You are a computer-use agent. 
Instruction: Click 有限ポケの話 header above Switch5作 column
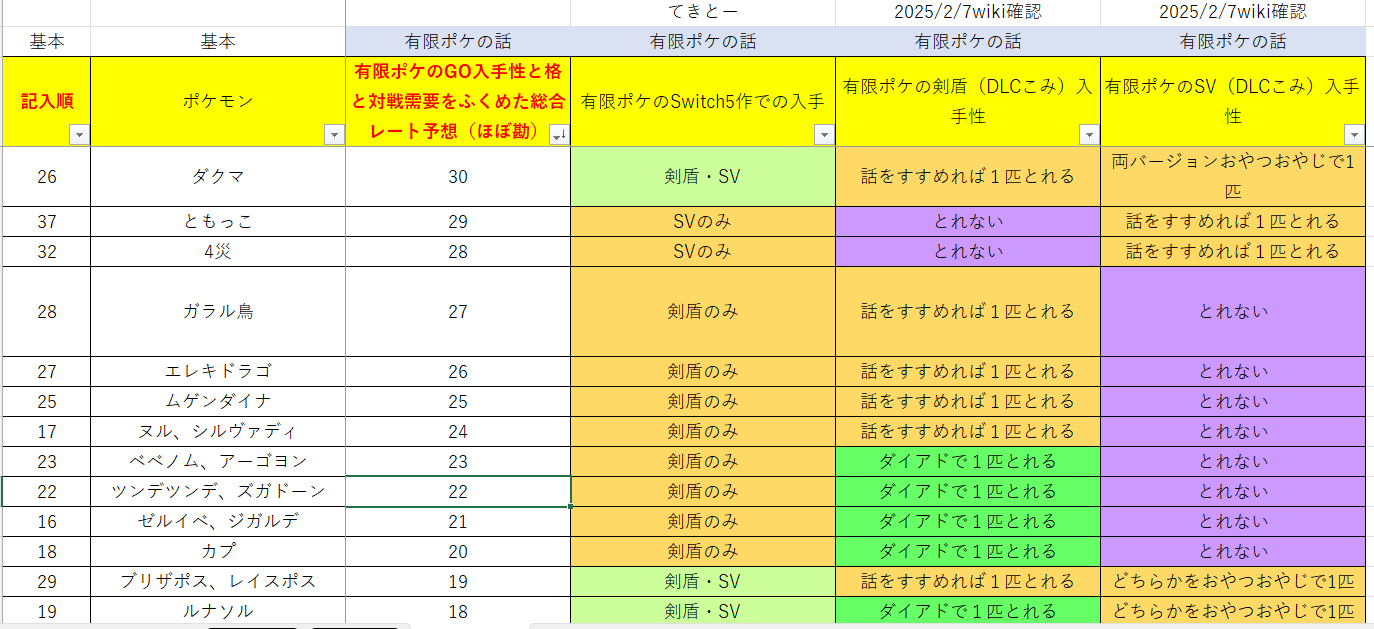(x=703, y=42)
